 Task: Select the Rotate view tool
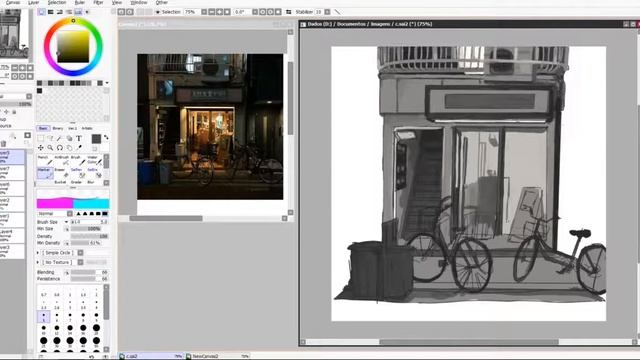click(60, 148)
